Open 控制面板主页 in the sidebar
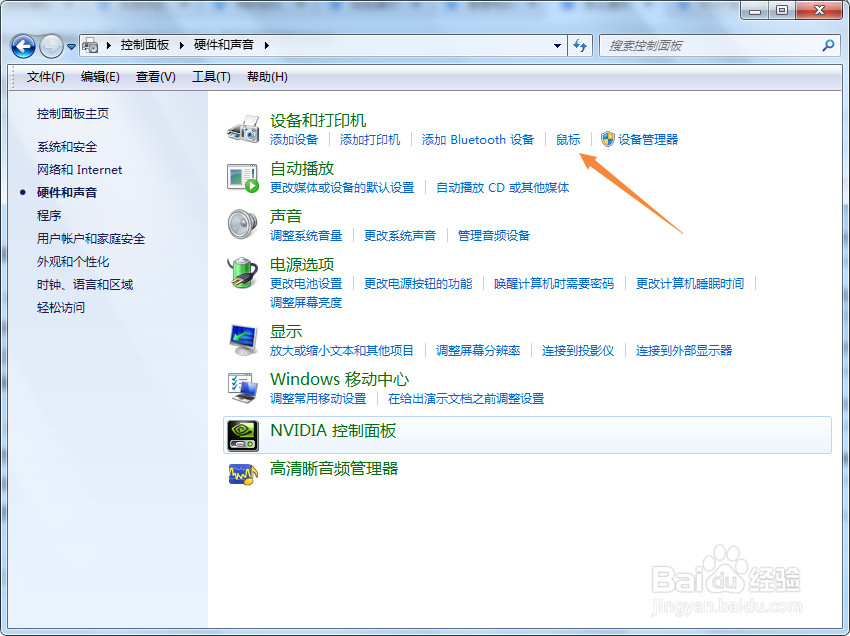This screenshot has height=636, width=850. pyautogui.click(x=73, y=114)
